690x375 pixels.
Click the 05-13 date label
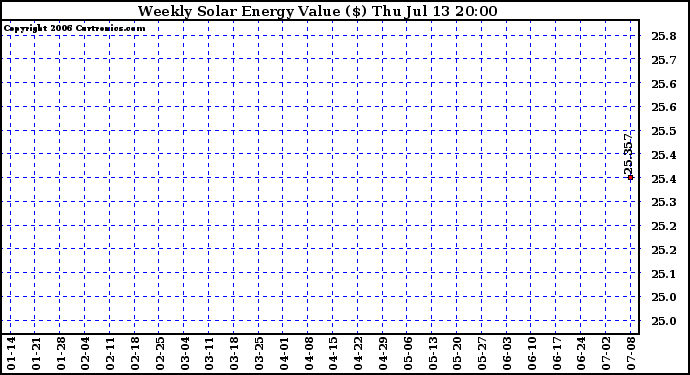(x=433, y=353)
